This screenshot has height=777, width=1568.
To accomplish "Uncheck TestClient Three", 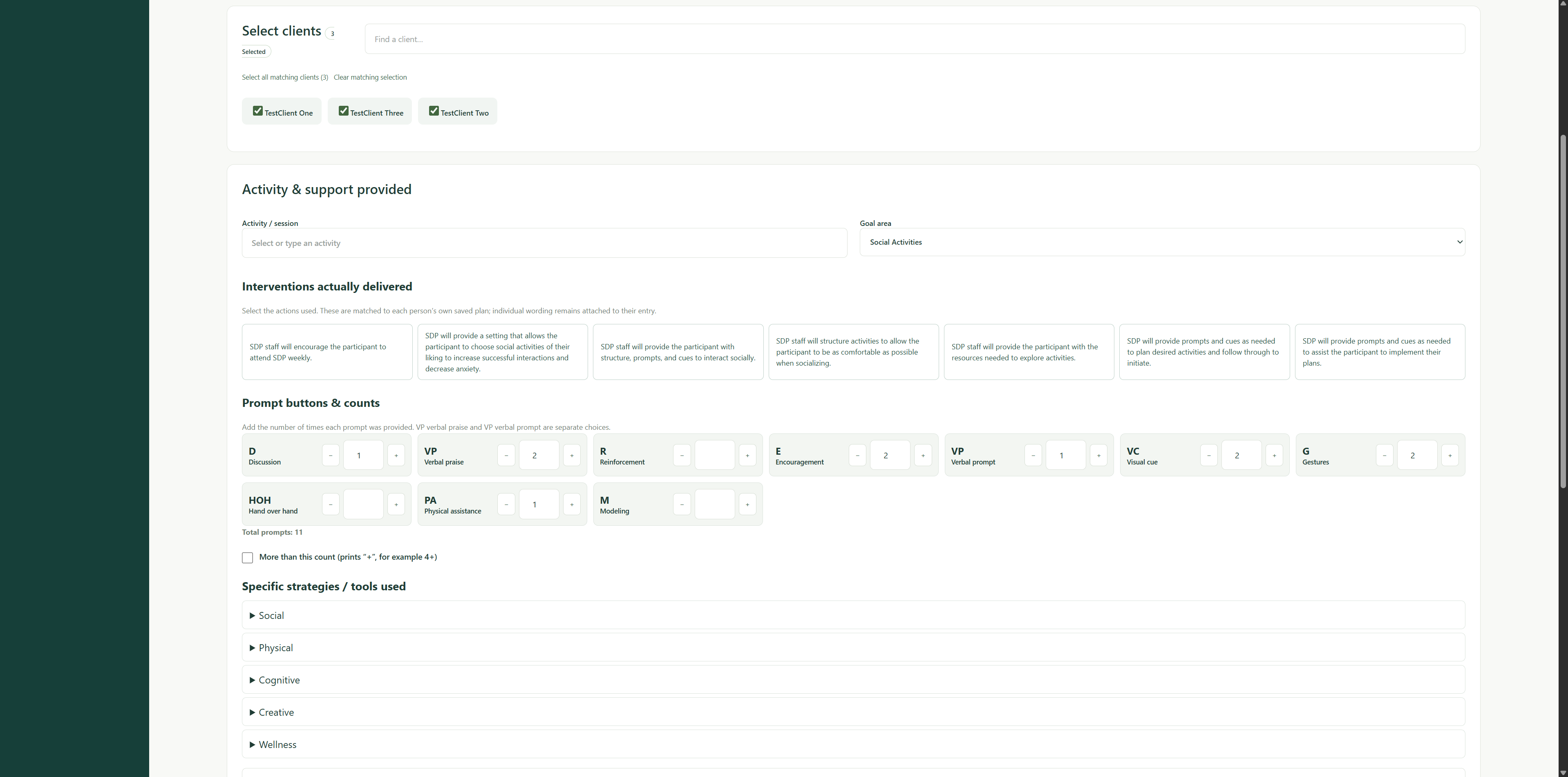I will (343, 111).
